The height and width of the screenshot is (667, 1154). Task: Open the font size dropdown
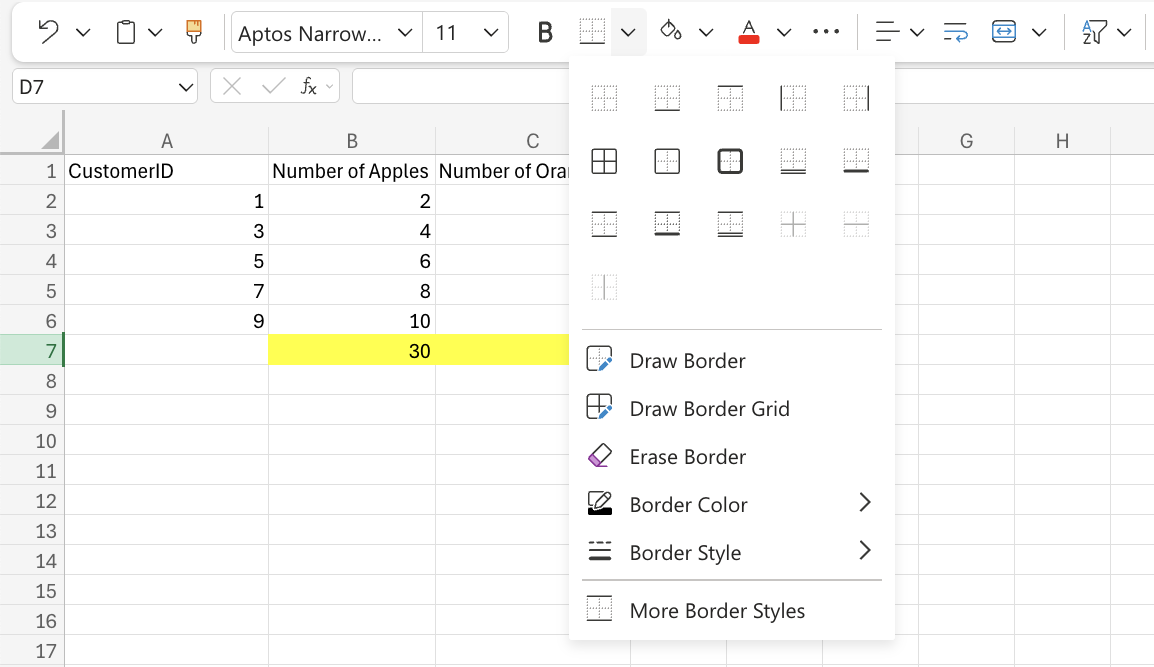coord(491,31)
